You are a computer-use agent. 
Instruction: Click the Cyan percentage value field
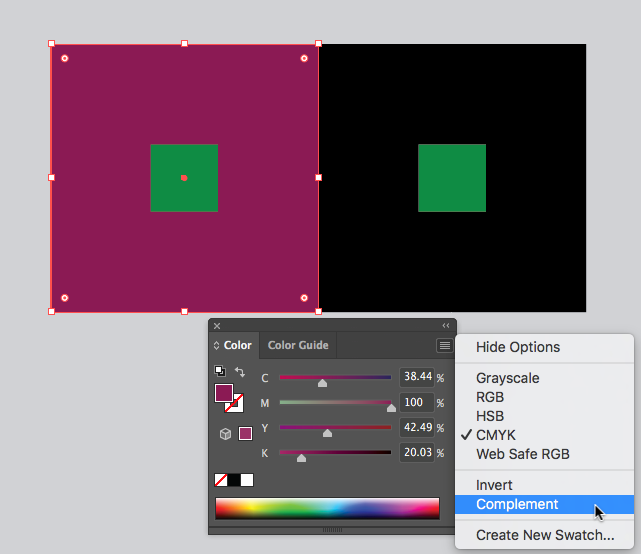click(x=416, y=377)
